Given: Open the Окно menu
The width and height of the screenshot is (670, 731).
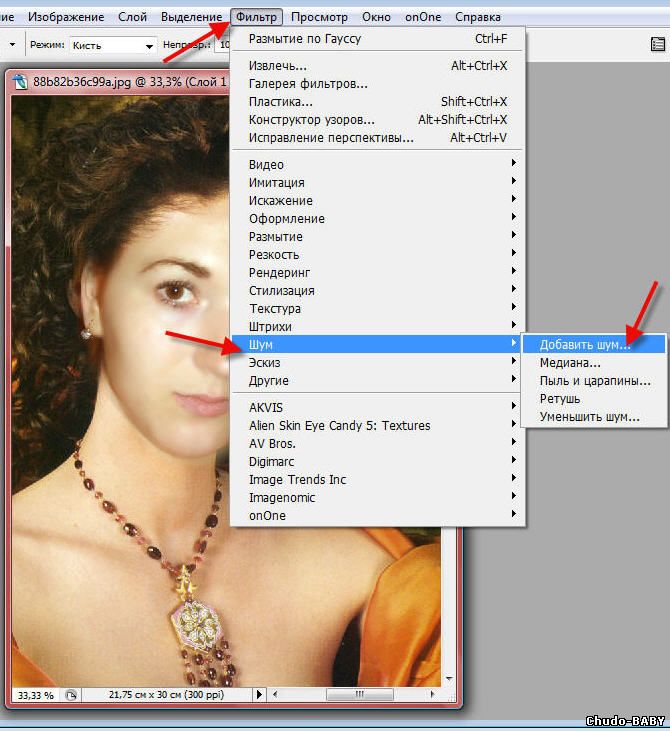Looking at the screenshot, I should click(376, 17).
